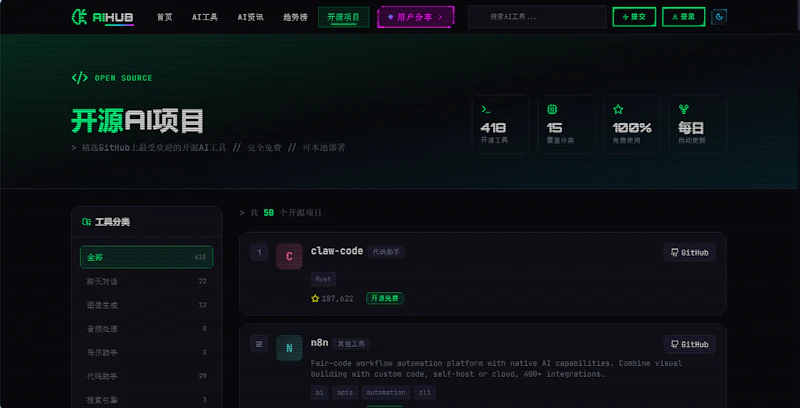Click the C avatar of claw-code
Viewport: 800px width, 408px height.
point(289,256)
